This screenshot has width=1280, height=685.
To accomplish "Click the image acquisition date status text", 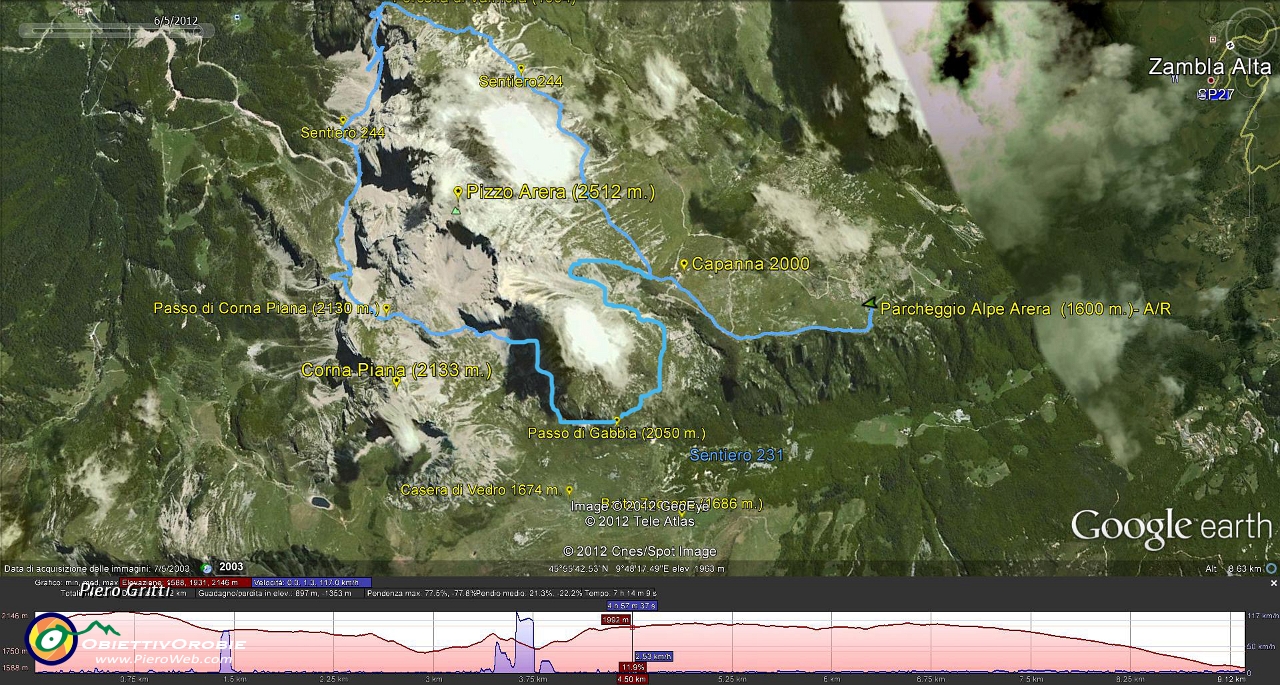I will (97, 567).
